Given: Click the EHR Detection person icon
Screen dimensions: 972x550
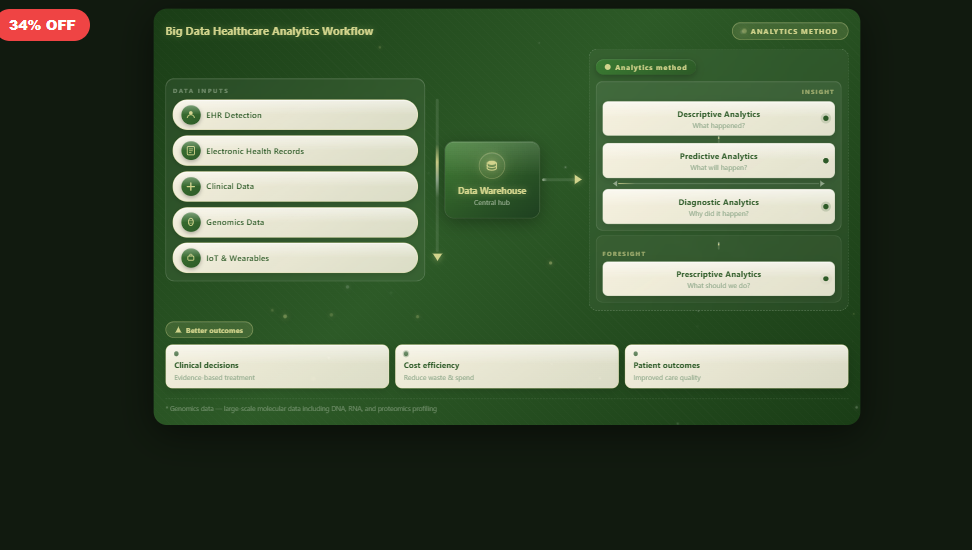Looking at the screenshot, I should tap(191, 115).
